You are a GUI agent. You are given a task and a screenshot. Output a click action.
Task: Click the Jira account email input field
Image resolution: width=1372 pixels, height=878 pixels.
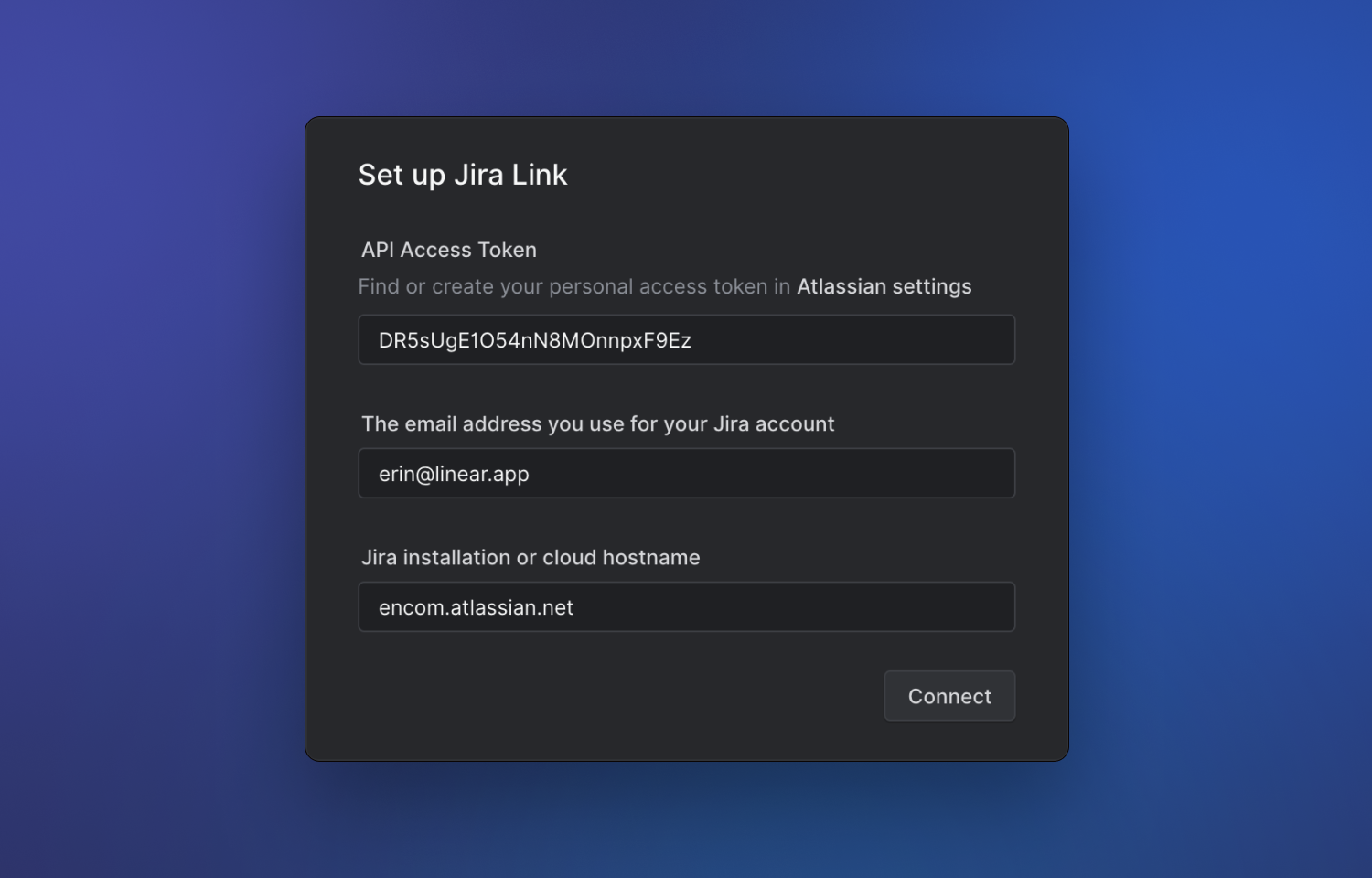coord(686,474)
